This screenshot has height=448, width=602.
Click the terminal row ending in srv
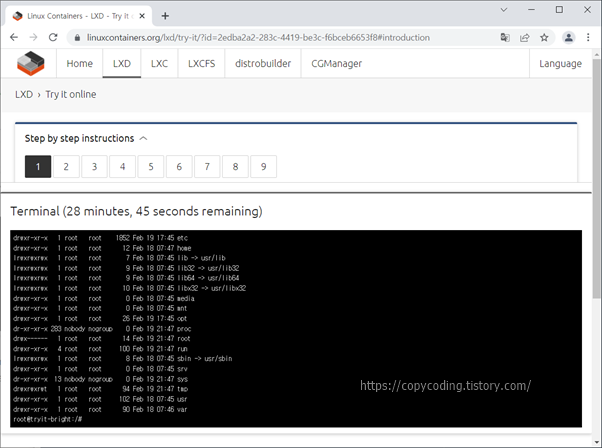click(100, 369)
